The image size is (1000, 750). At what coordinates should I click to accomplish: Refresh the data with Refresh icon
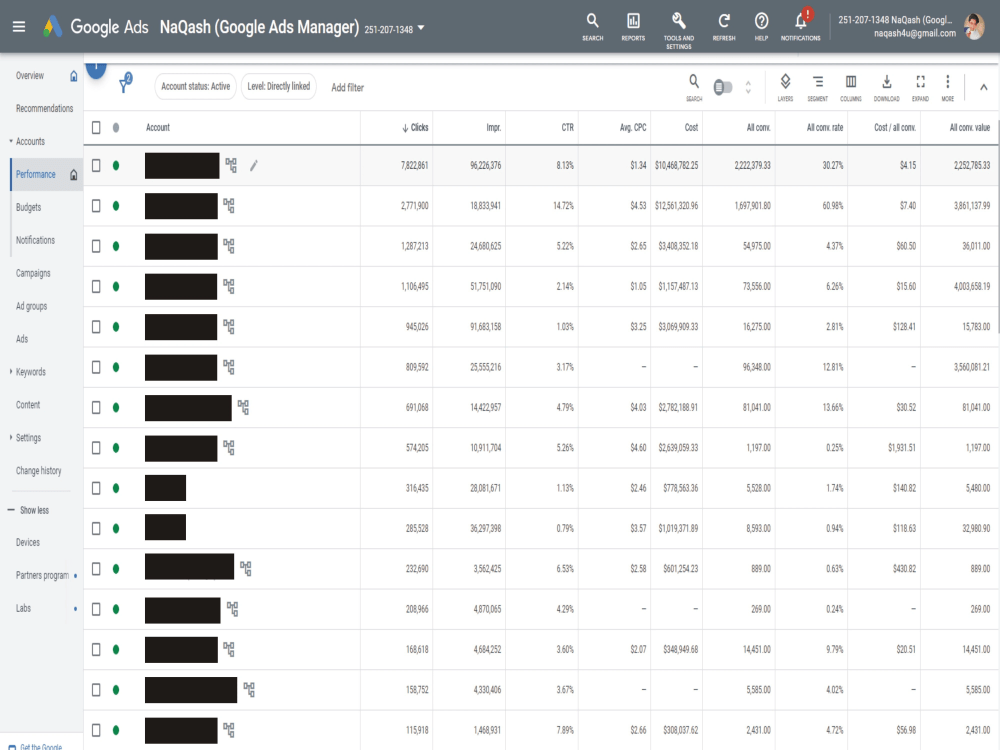point(724,27)
